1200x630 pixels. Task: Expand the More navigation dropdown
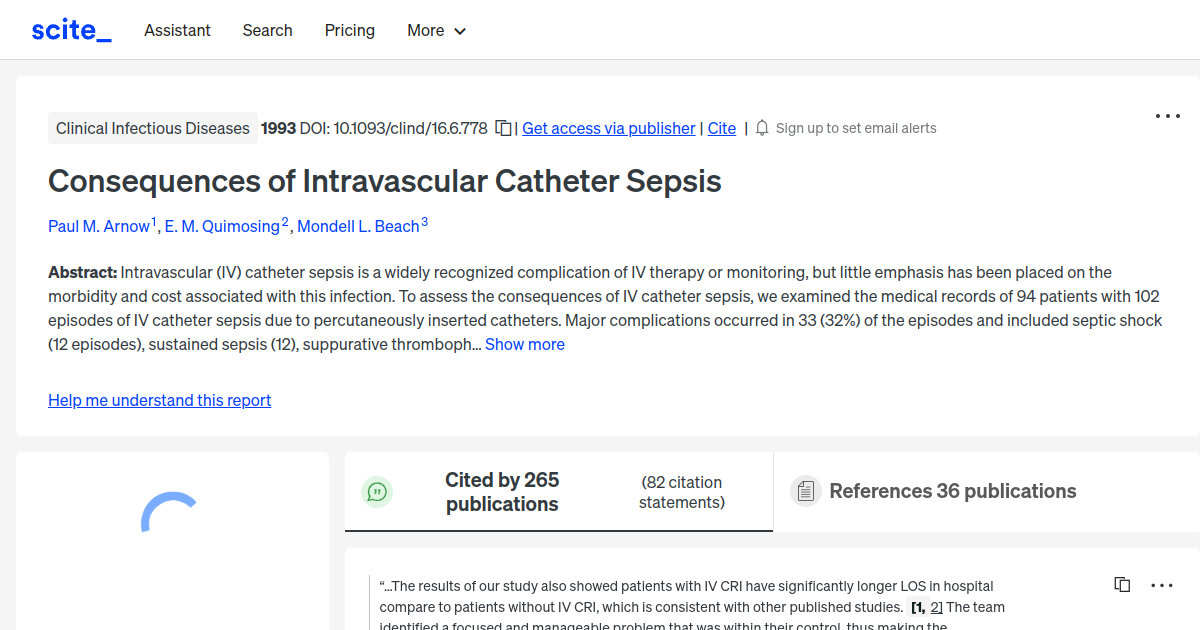point(436,30)
